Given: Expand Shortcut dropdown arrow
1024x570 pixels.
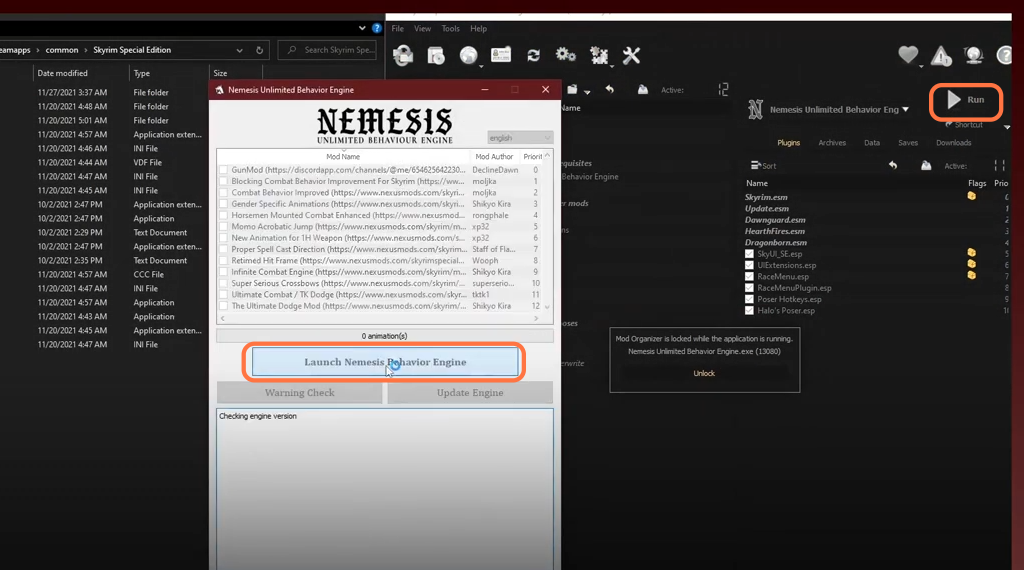Looking at the screenshot, I should pos(1007,127).
